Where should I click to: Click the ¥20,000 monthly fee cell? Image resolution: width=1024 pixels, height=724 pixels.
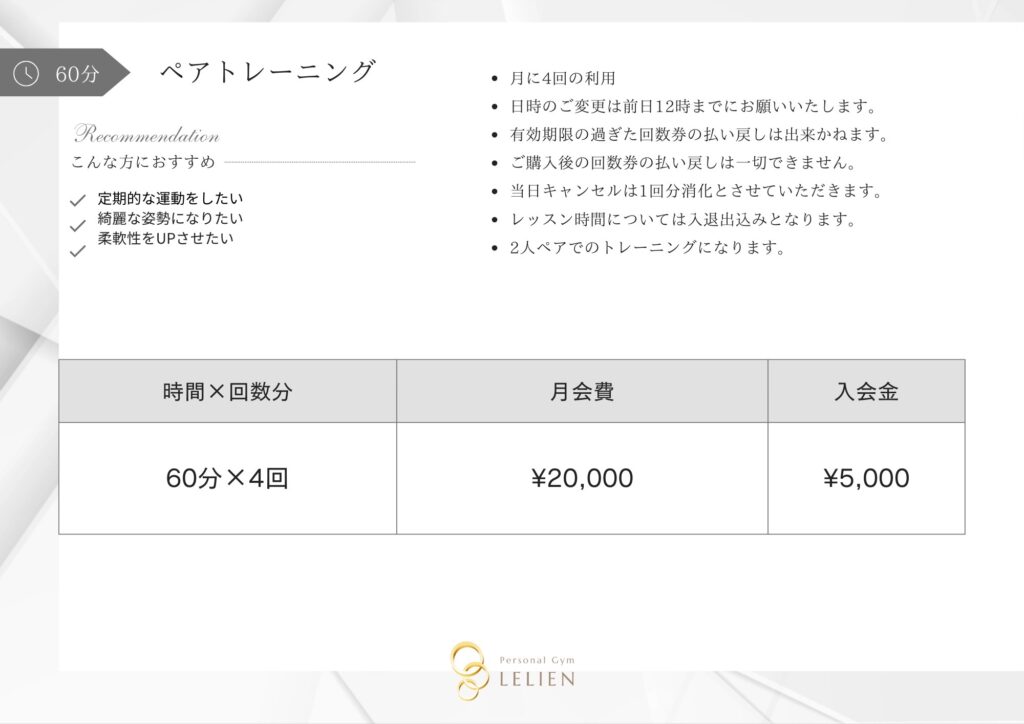pos(582,478)
